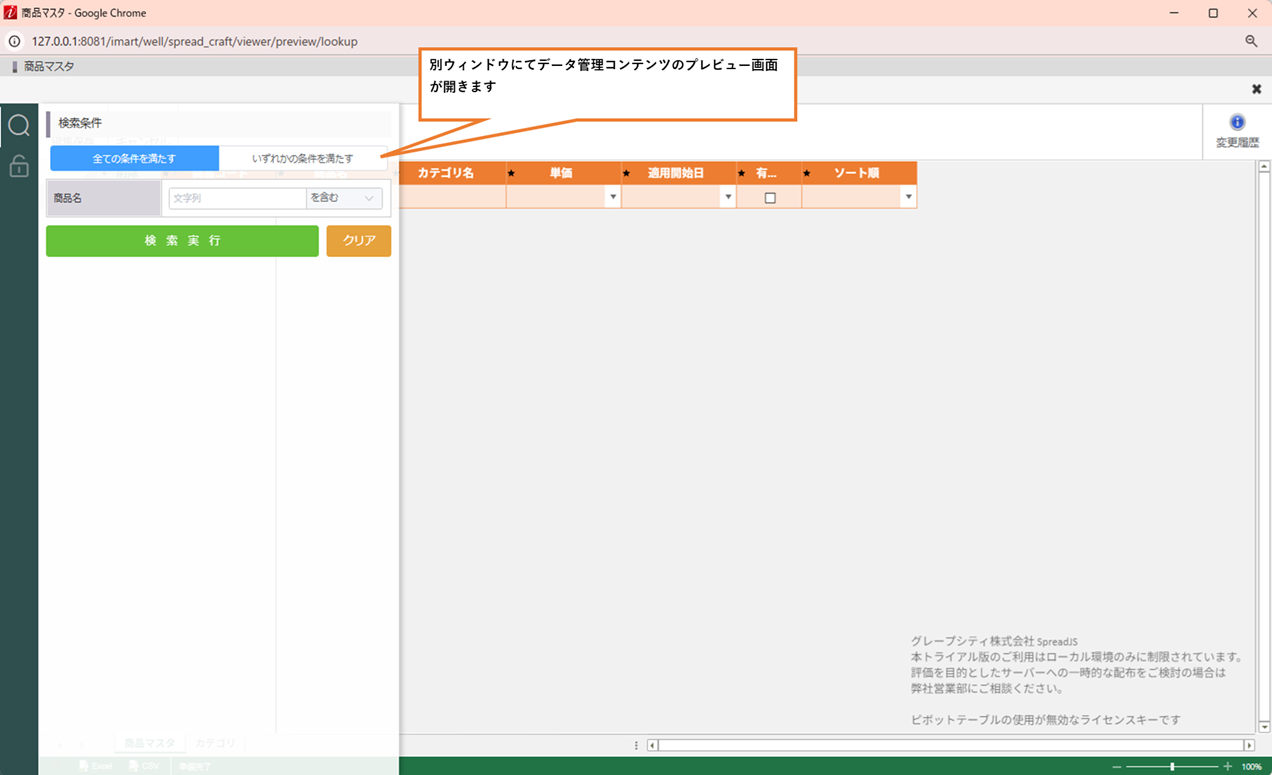
Task: Click the 商品名 text input field
Action: (x=237, y=198)
